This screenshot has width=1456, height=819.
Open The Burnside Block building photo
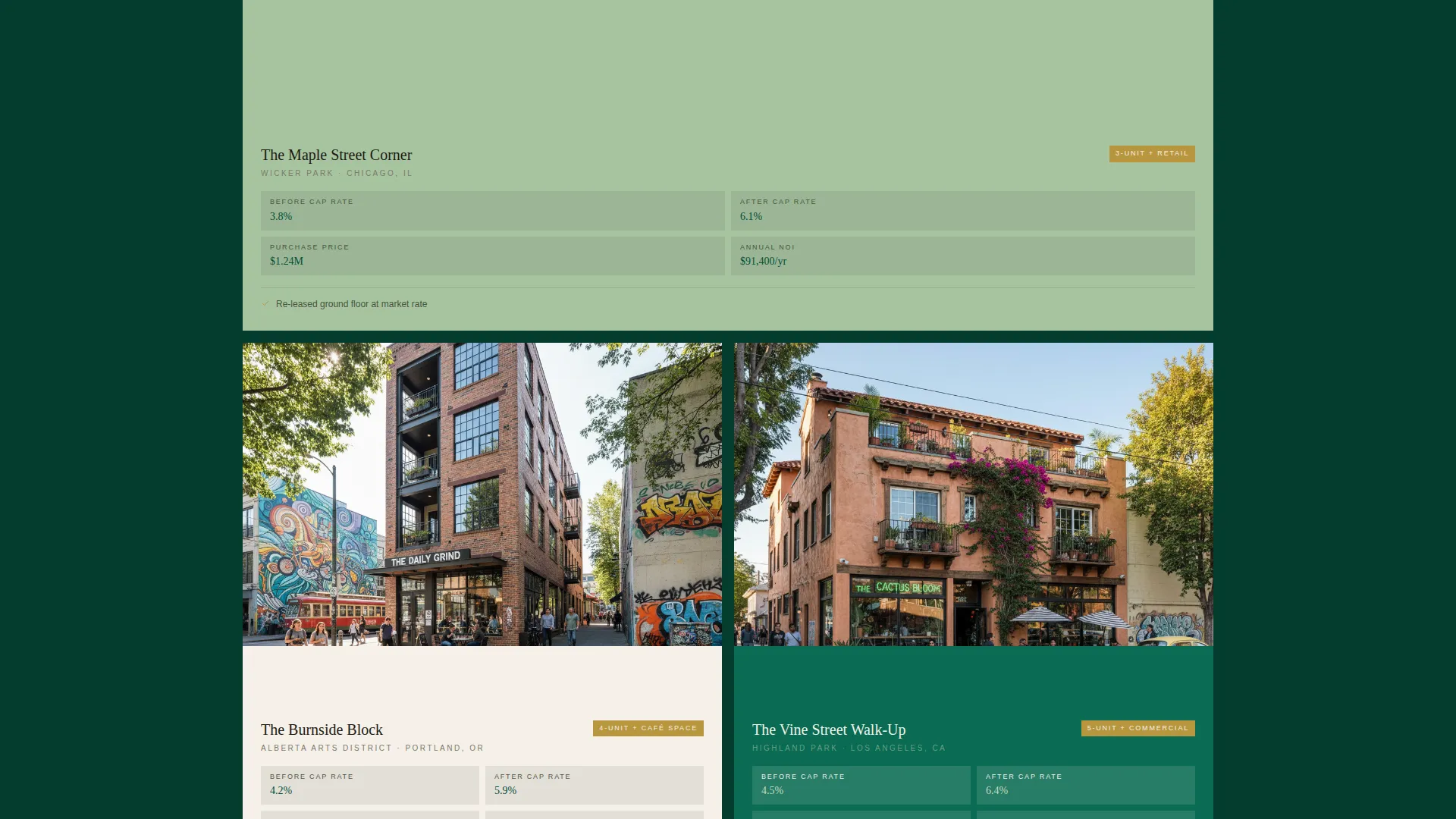pos(482,494)
